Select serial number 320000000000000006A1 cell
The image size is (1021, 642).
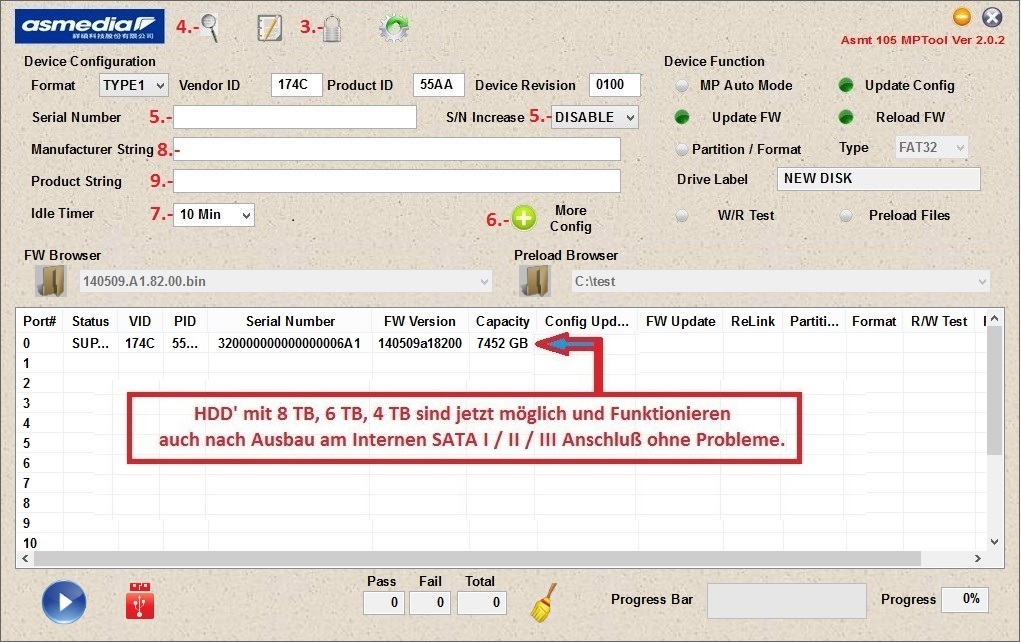pos(289,343)
